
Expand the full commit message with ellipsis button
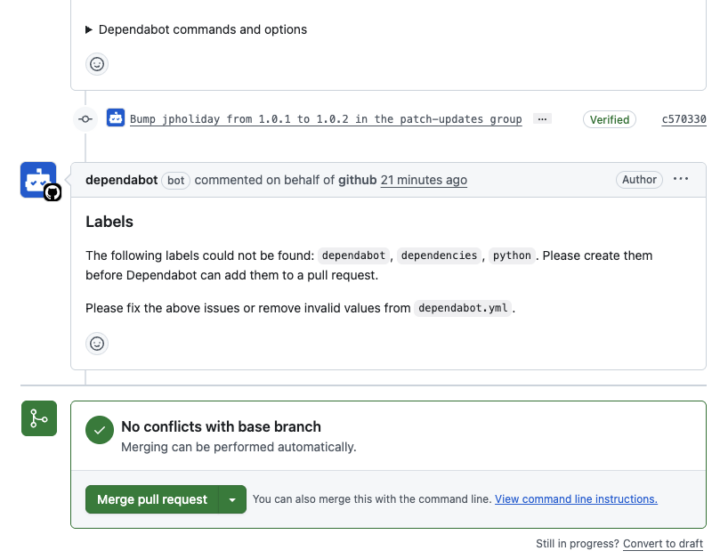(x=542, y=119)
